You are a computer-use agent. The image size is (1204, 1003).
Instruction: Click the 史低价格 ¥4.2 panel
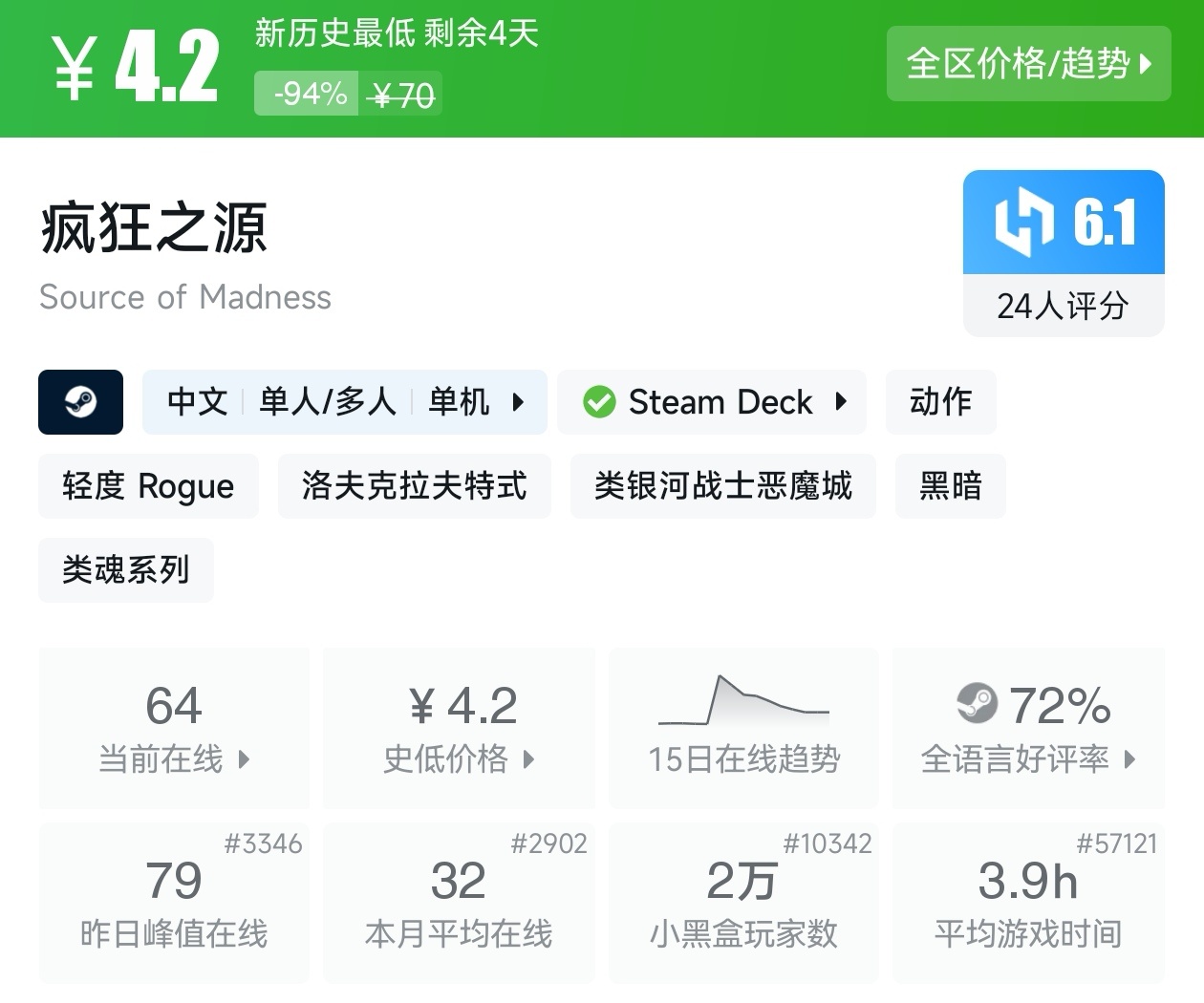click(459, 726)
